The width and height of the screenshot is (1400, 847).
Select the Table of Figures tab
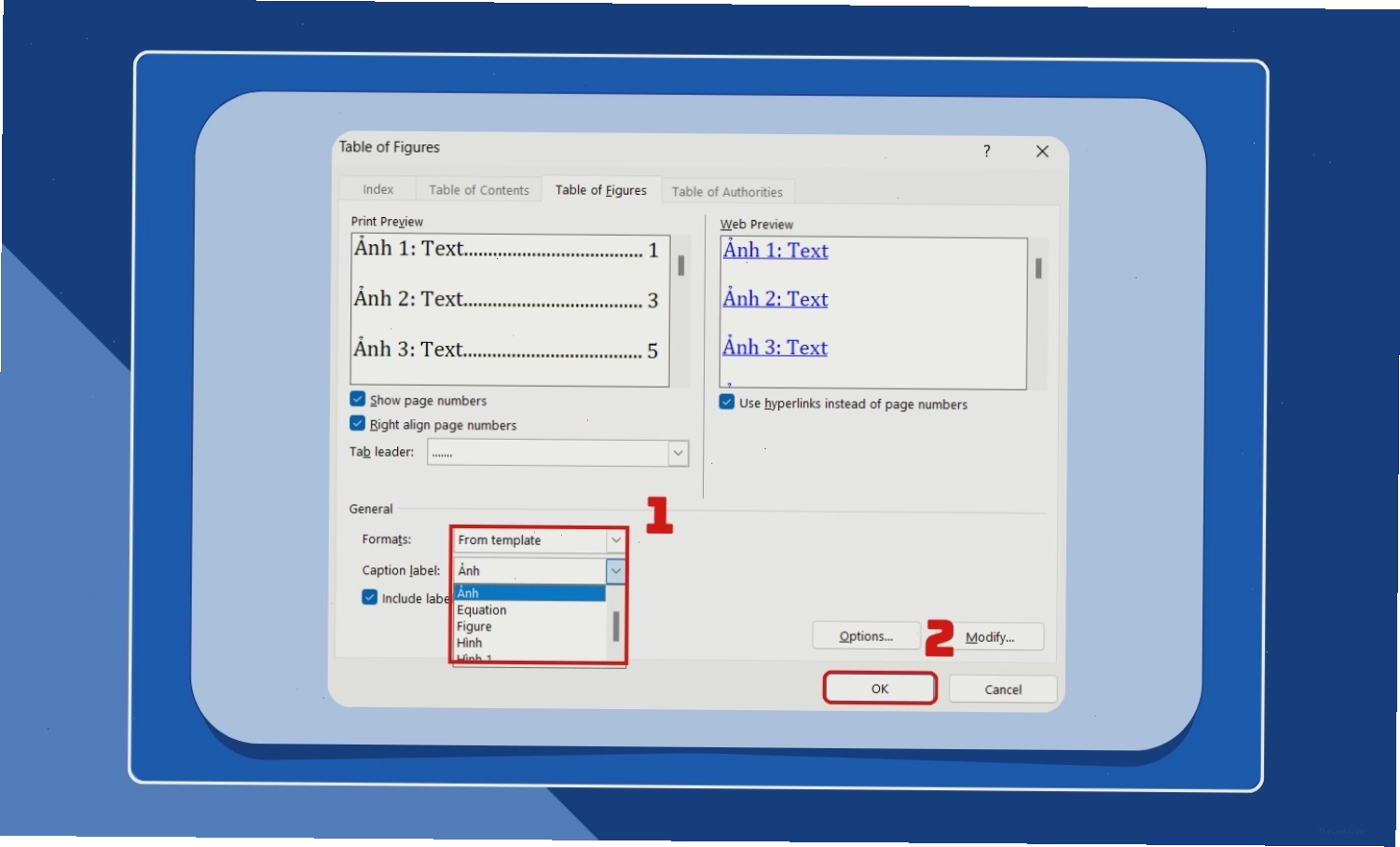click(601, 190)
